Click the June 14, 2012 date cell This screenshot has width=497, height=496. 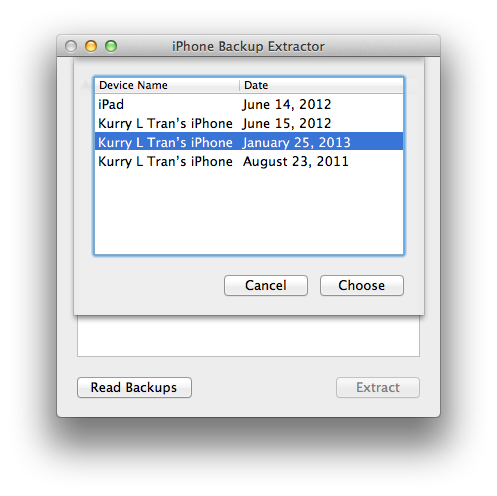[x=287, y=105]
